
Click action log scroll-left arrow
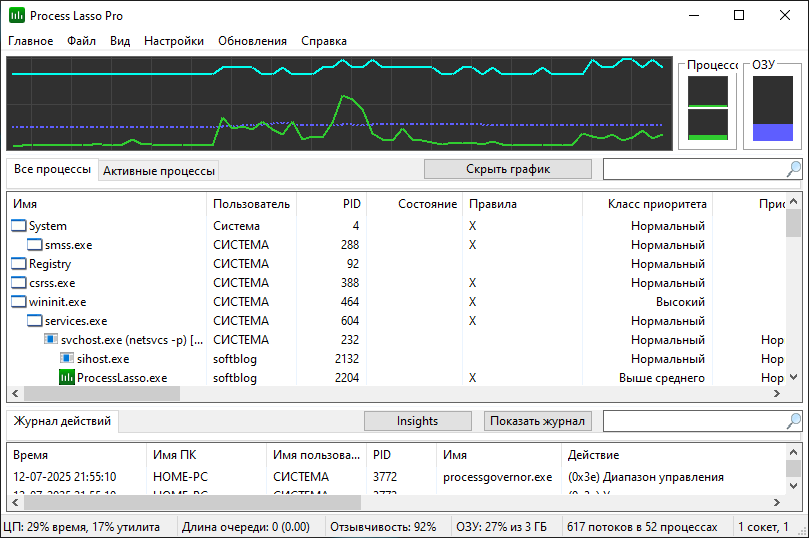coord(15,502)
